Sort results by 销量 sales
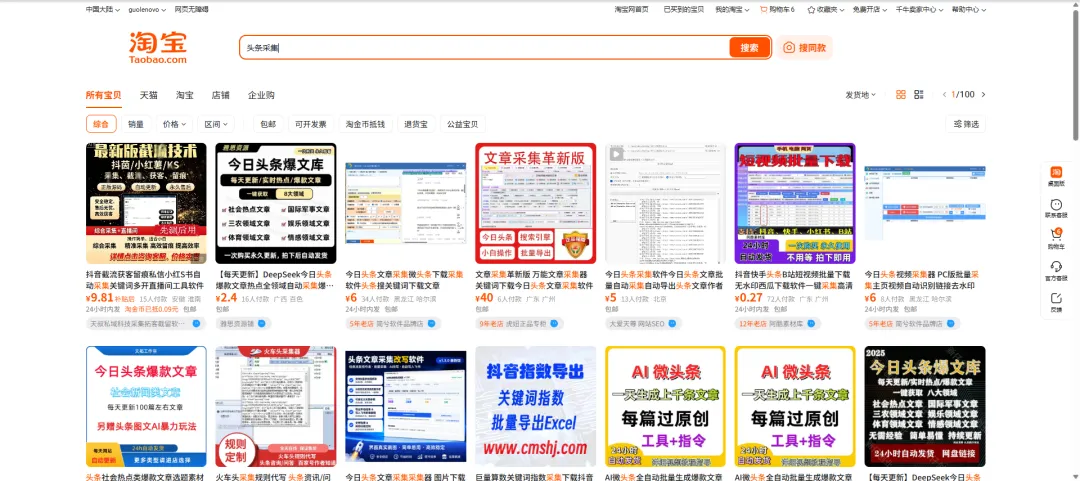Image resolution: width=1080 pixels, height=481 pixels. 136,124
